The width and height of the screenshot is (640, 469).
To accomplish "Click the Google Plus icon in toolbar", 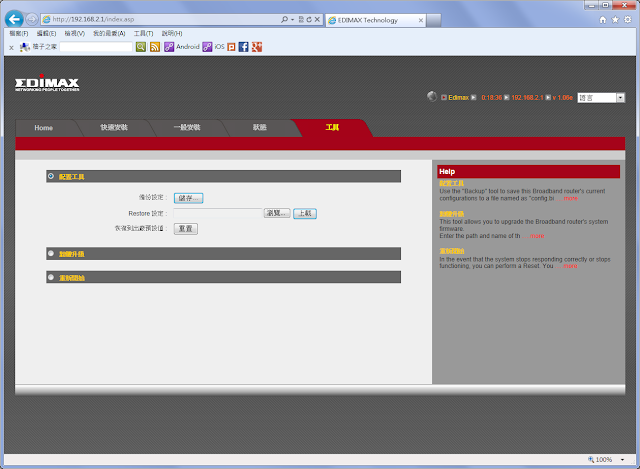I will 257,47.
